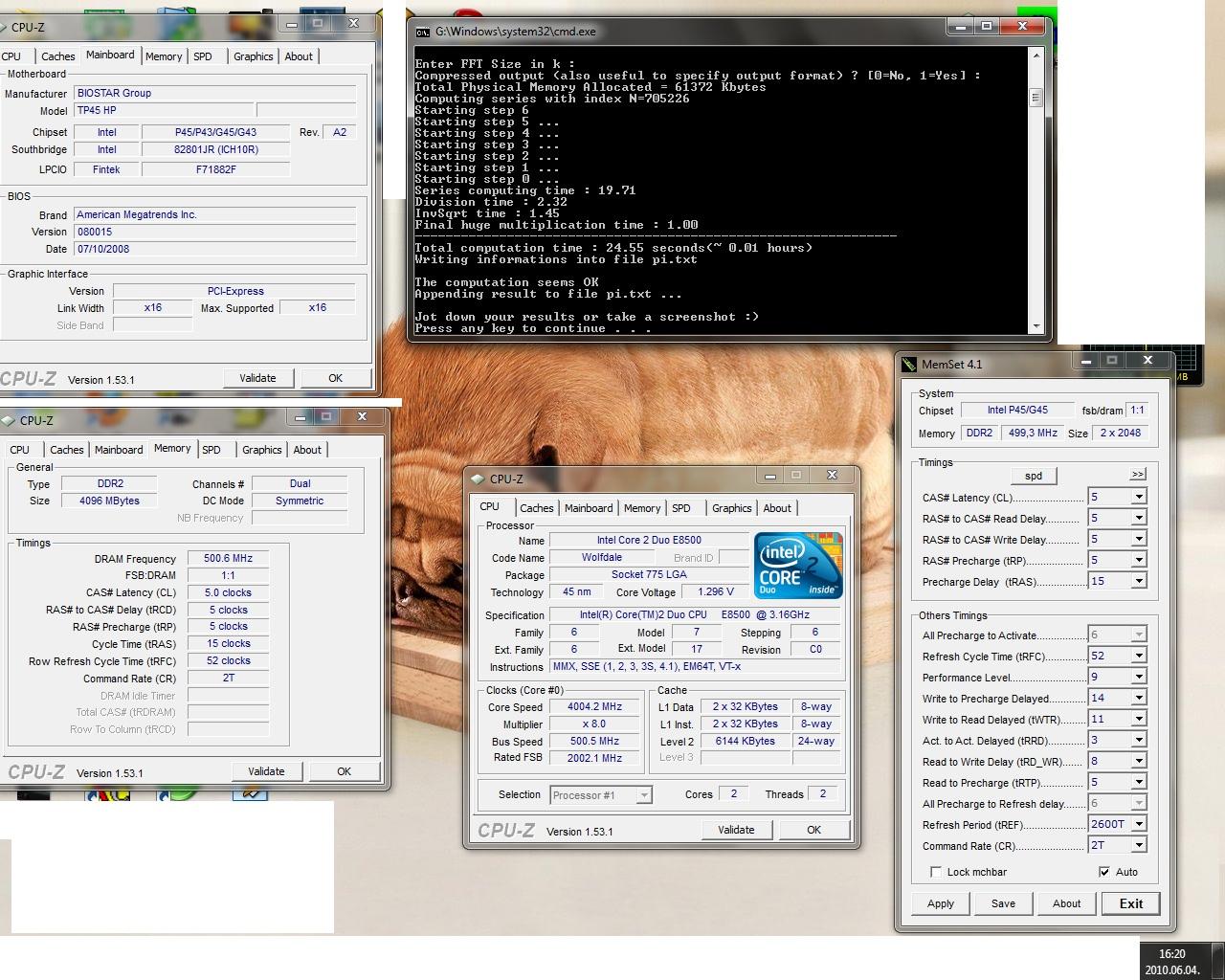Select Memory tab in the Mainboard CPU-Z window
The width and height of the screenshot is (1225, 980).
[x=164, y=56]
